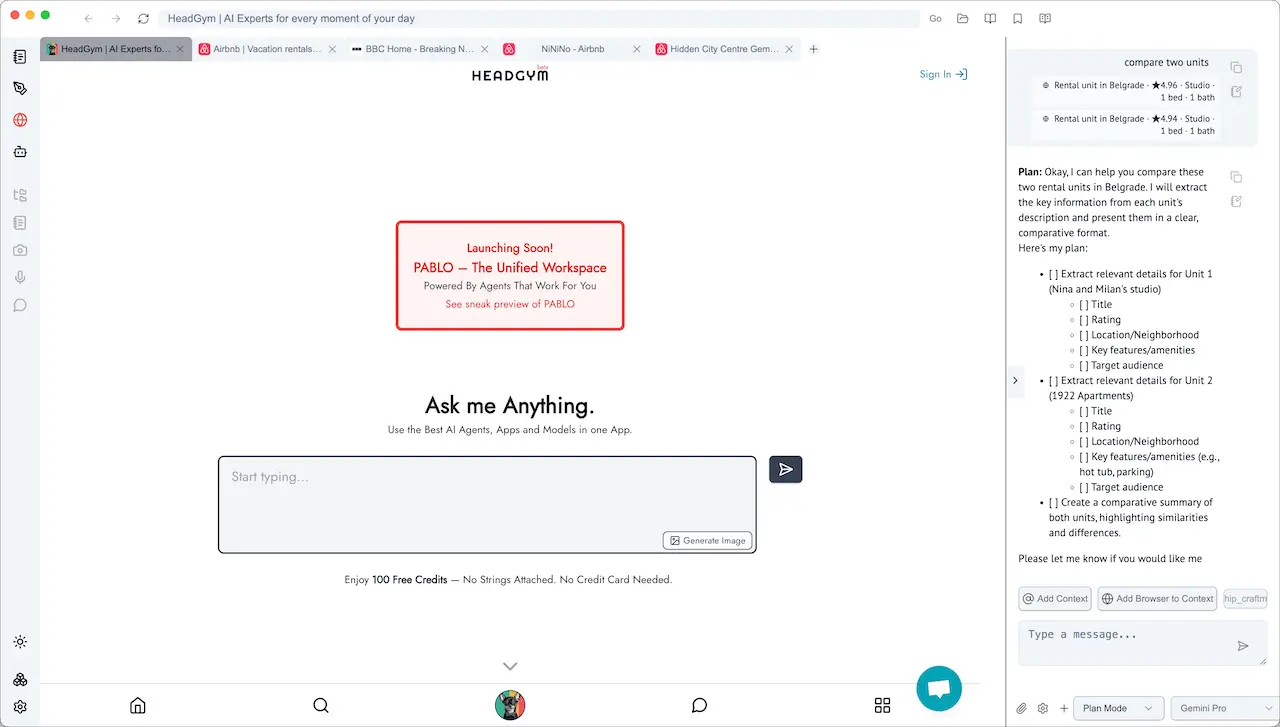
Task: Click the document list icon in left sidebar
Action: tap(20, 223)
